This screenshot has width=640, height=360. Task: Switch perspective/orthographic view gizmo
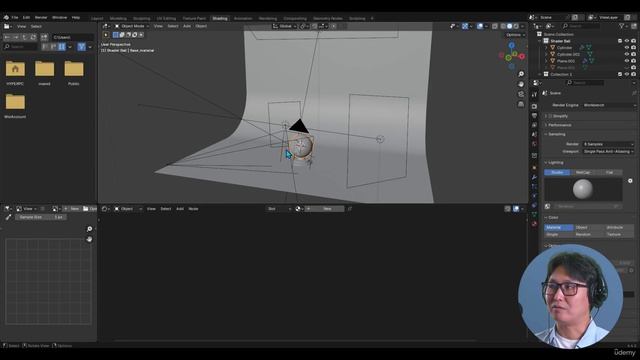coord(521,104)
